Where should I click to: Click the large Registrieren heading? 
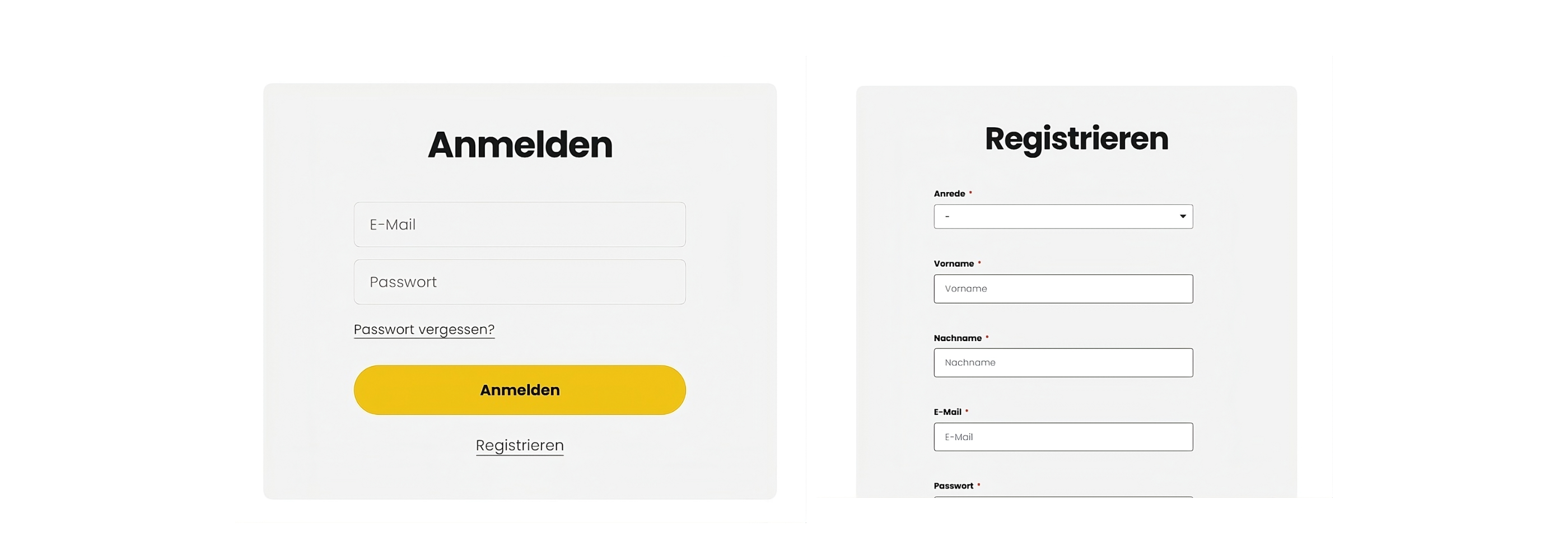coord(1076,139)
